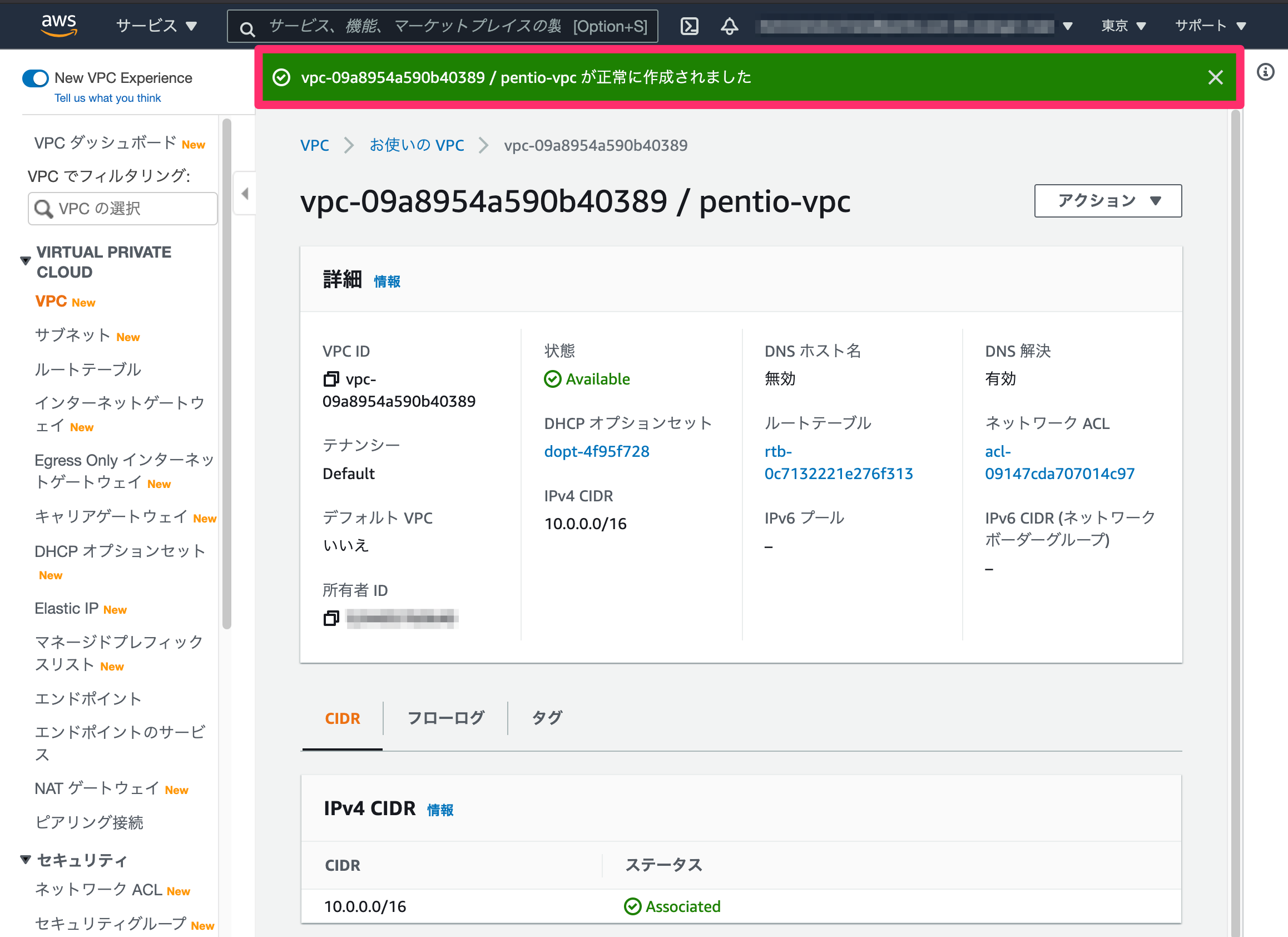Open the 情報 link next to 詳細

[x=387, y=282]
